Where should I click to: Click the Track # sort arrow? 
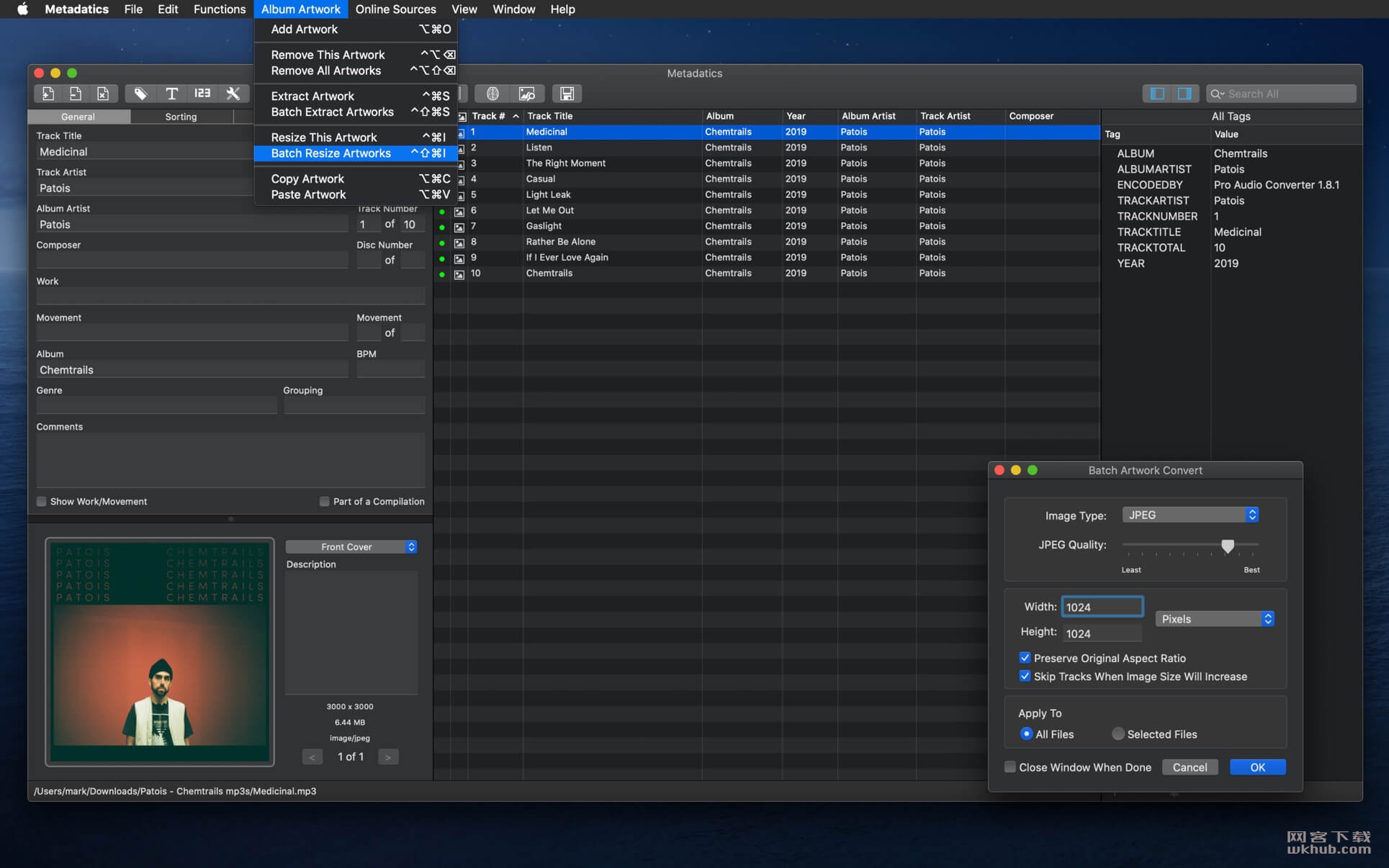[516, 117]
